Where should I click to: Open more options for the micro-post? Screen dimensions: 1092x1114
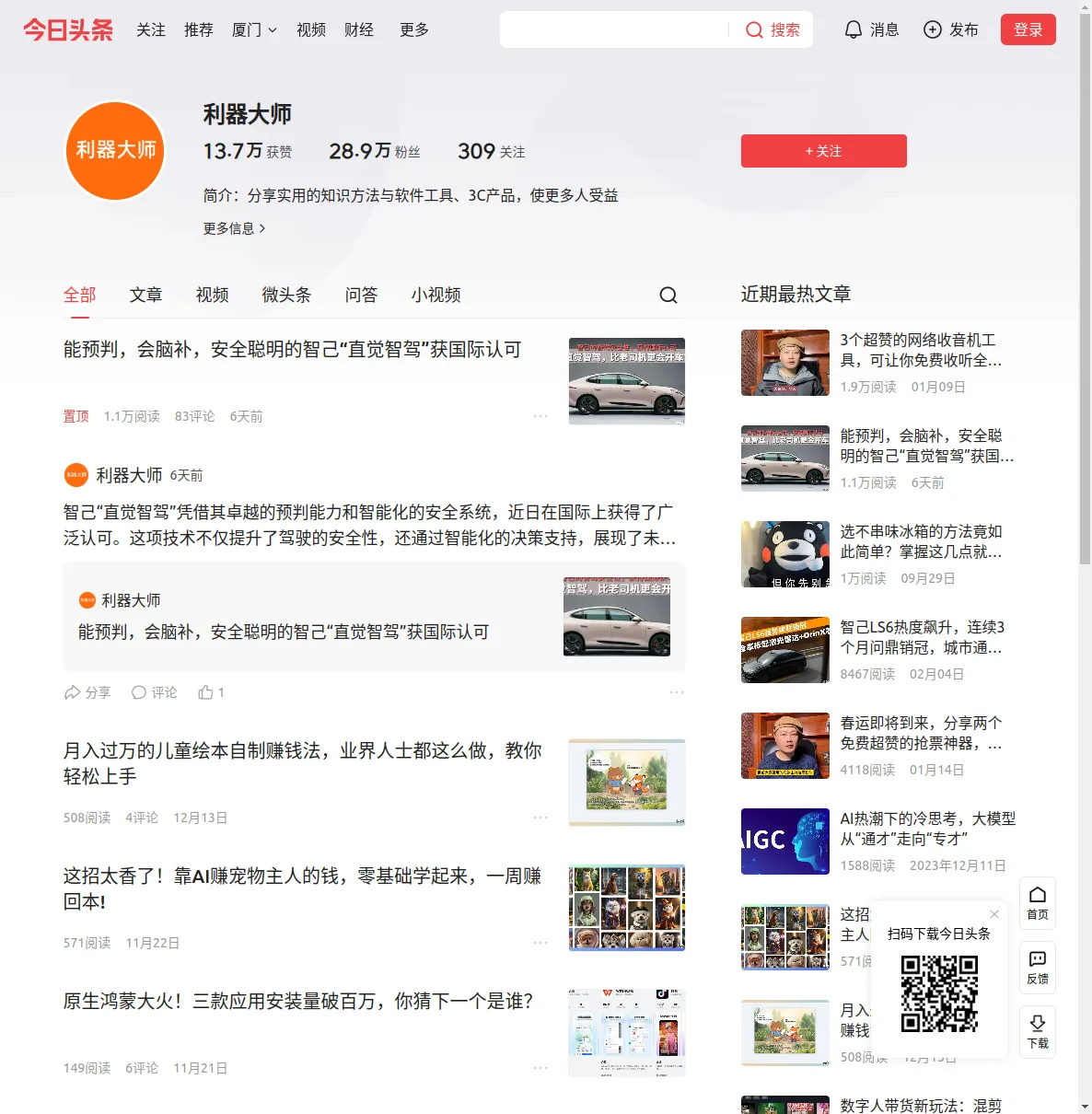point(677,692)
